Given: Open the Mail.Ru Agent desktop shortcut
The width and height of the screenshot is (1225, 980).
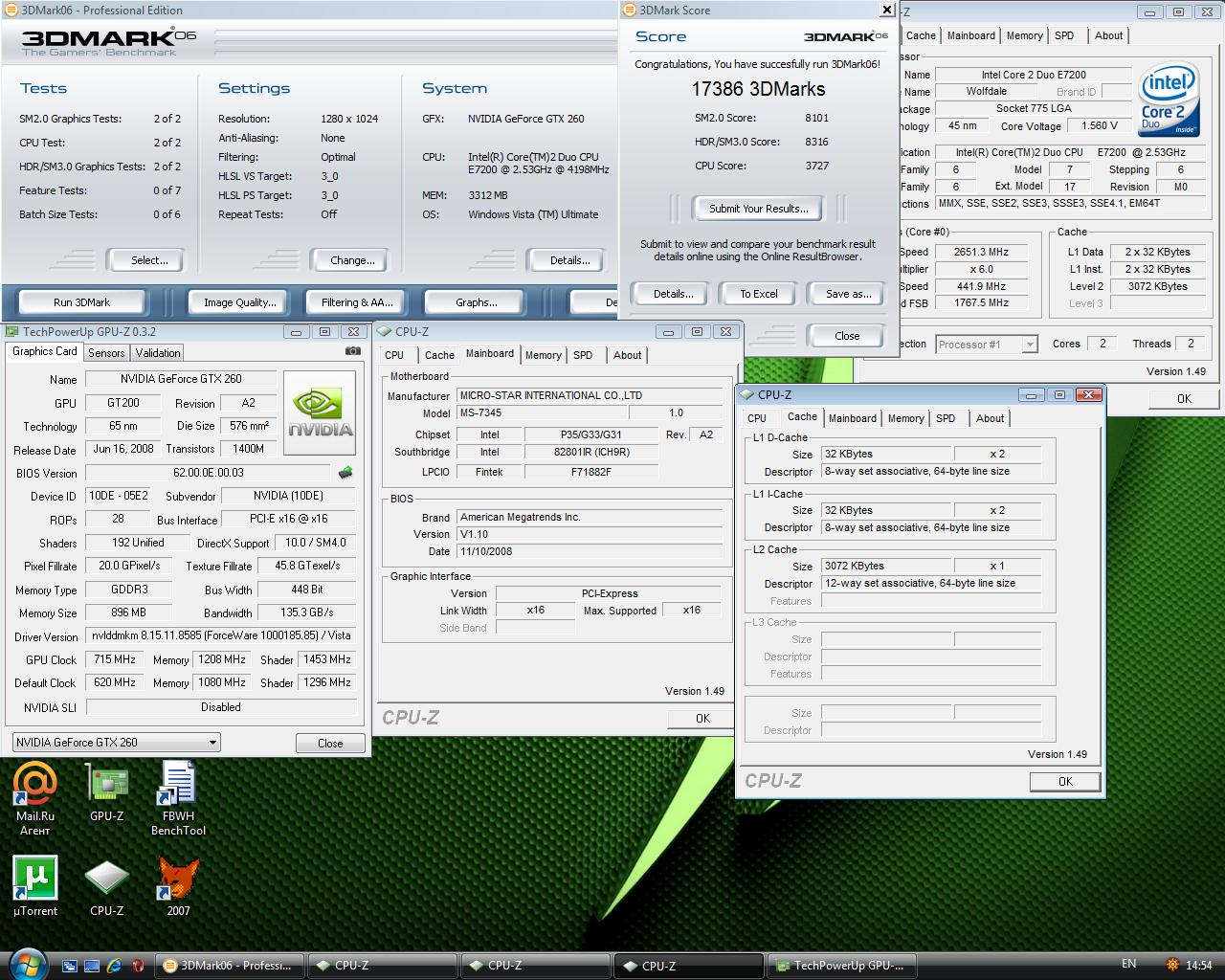Looking at the screenshot, I should click(x=34, y=798).
